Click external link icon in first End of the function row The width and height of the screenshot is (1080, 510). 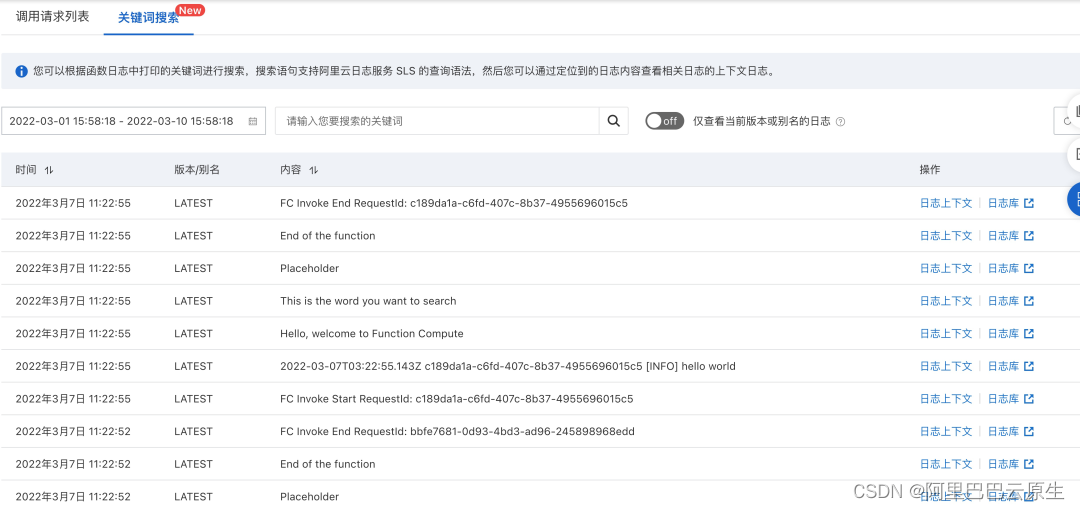[x=1029, y=236]
